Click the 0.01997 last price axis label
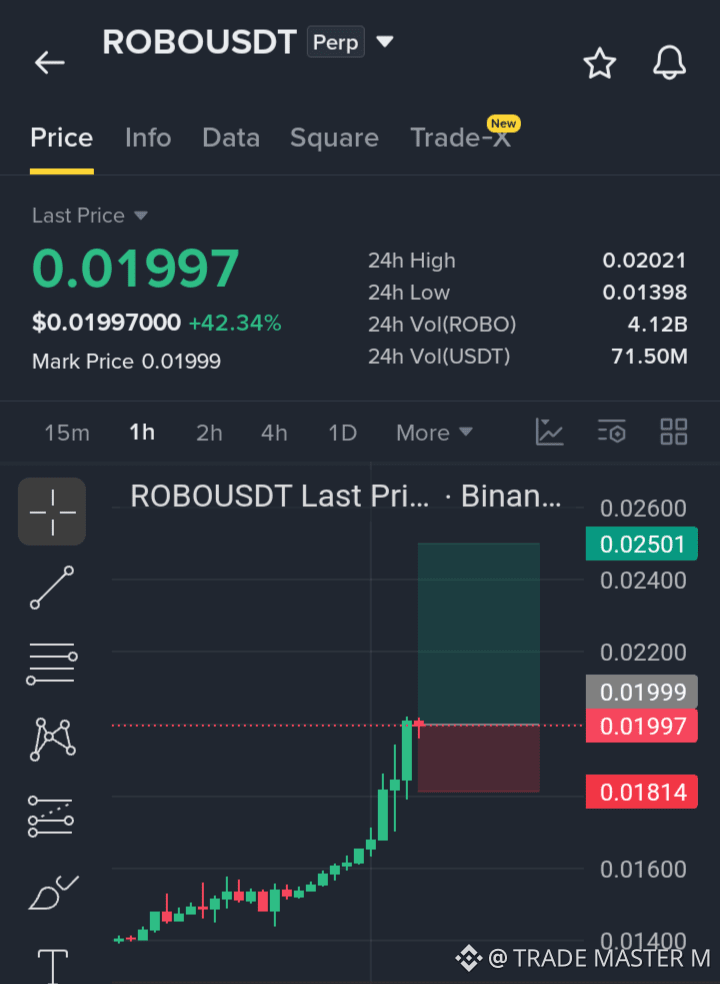 [642, 726]
